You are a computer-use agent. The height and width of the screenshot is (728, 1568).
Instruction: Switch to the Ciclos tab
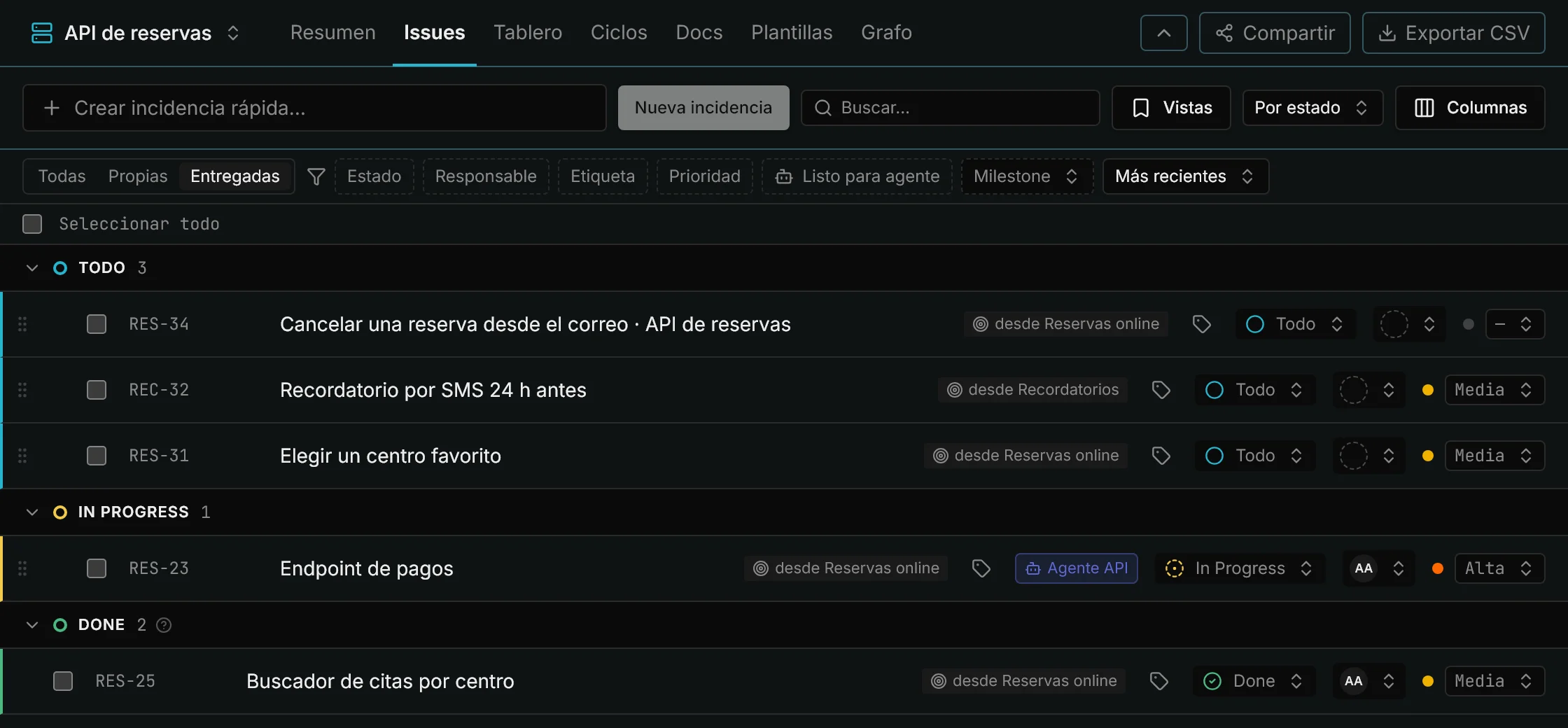[x=619, y=33]
